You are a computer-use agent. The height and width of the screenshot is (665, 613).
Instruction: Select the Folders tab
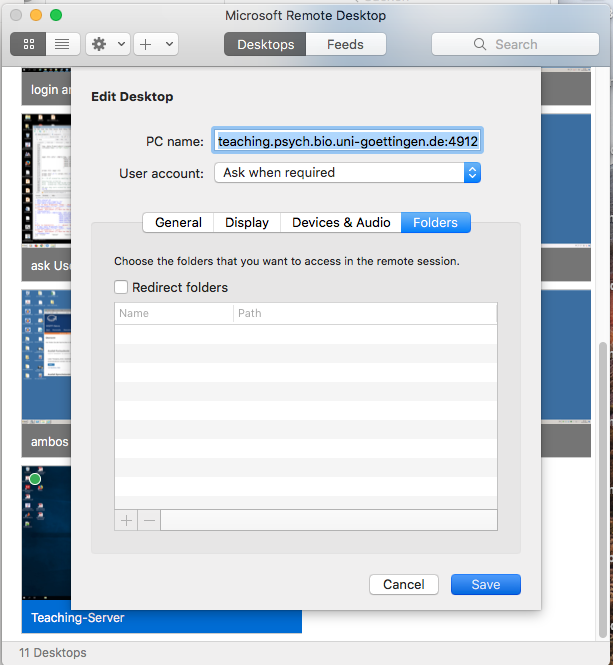coord(436,223)
